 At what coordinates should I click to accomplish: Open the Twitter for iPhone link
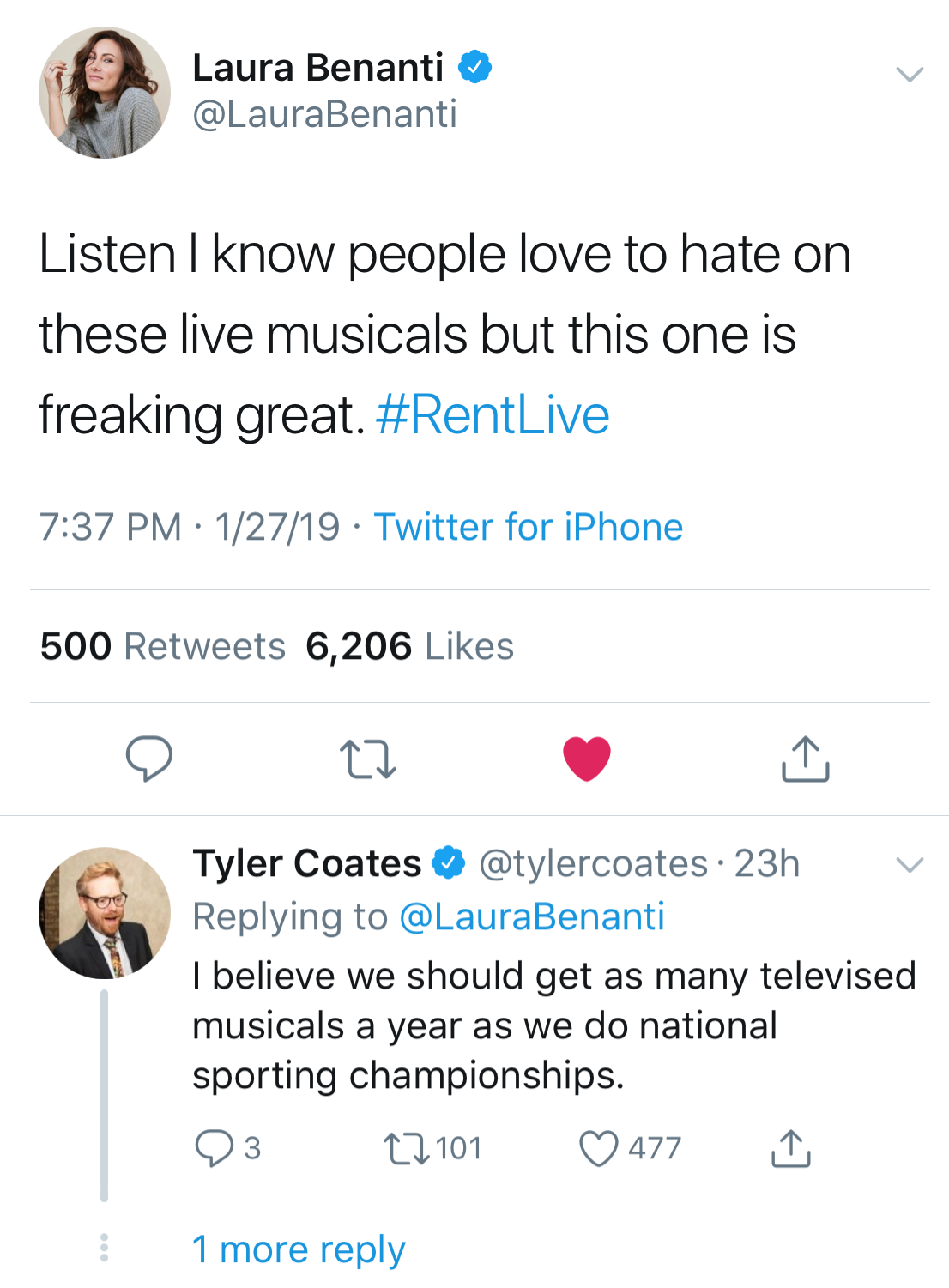coord(529,527)
